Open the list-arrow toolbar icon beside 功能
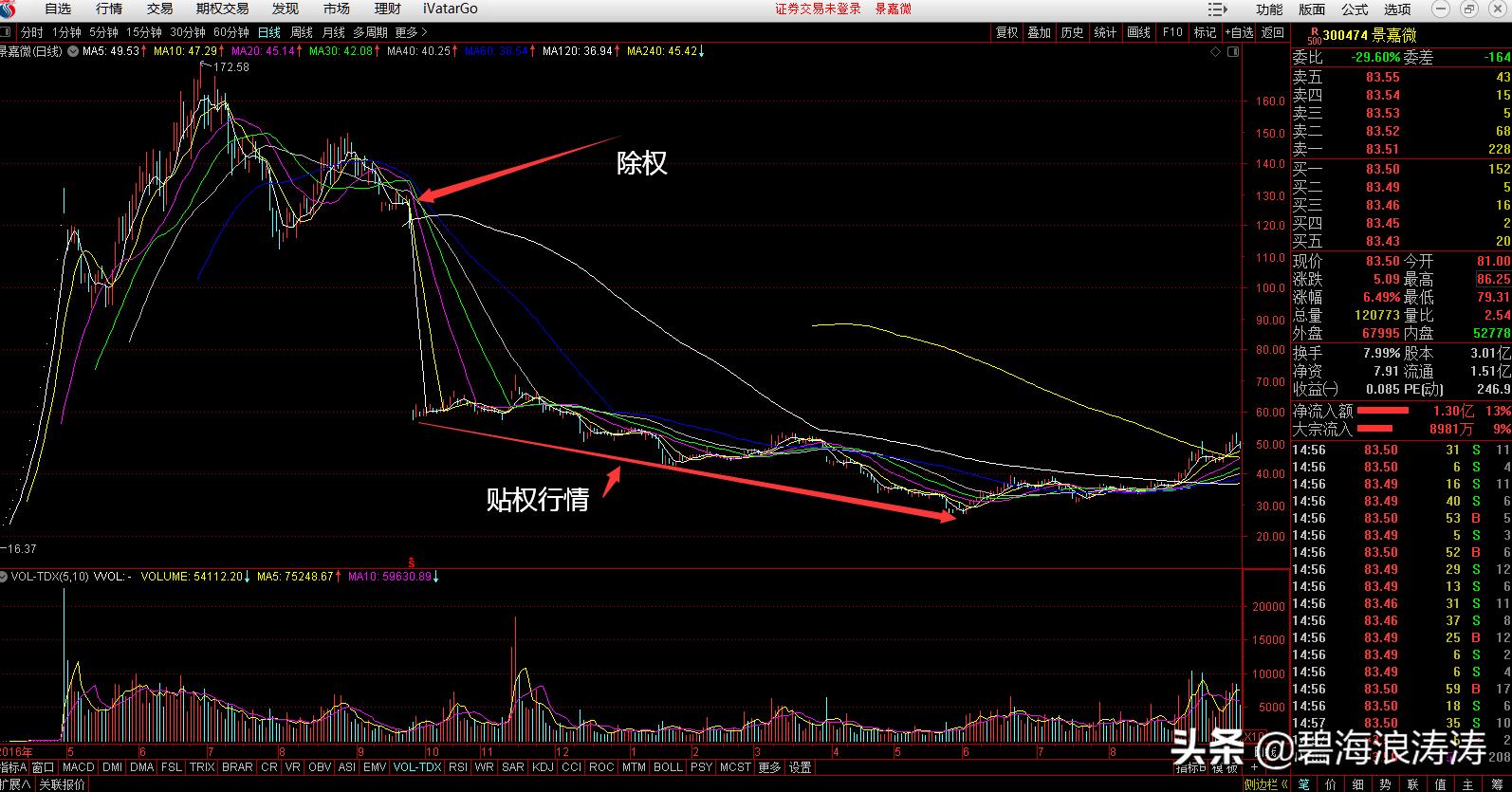1512x792 pixels. click(1218, 9)
